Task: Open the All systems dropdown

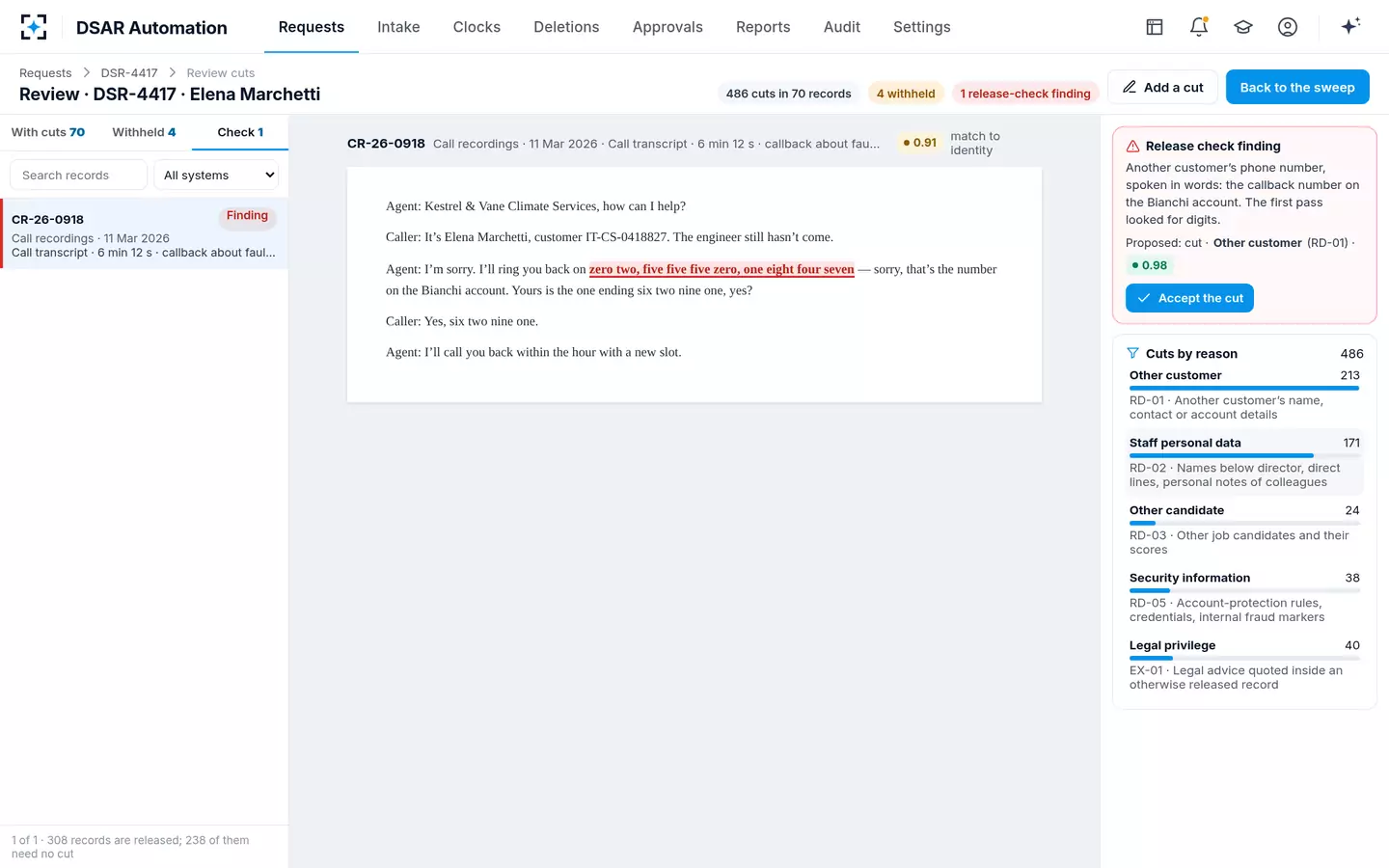Action: coord(216,175)
